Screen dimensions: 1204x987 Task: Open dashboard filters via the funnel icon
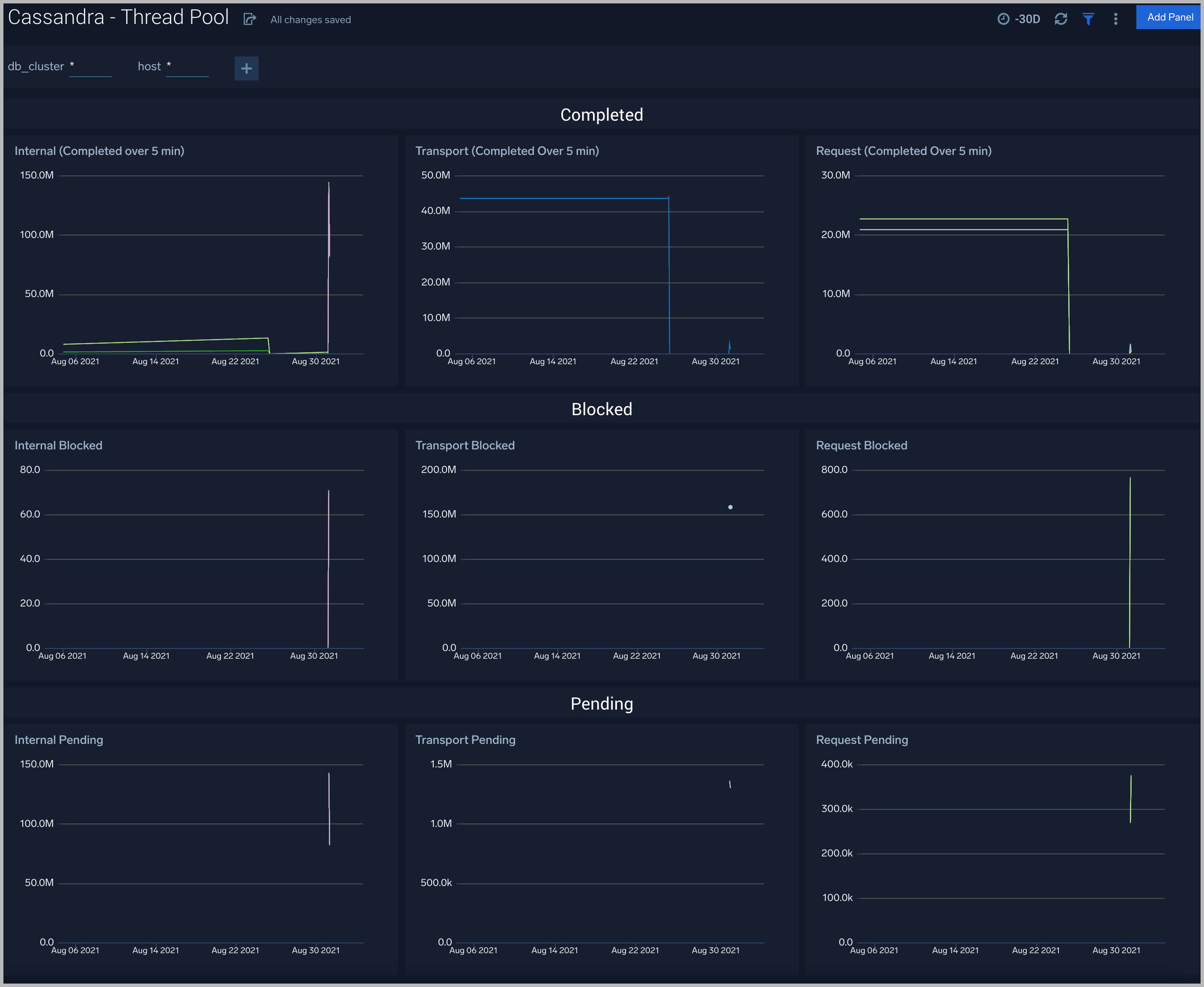click(x=1088, y=19)
